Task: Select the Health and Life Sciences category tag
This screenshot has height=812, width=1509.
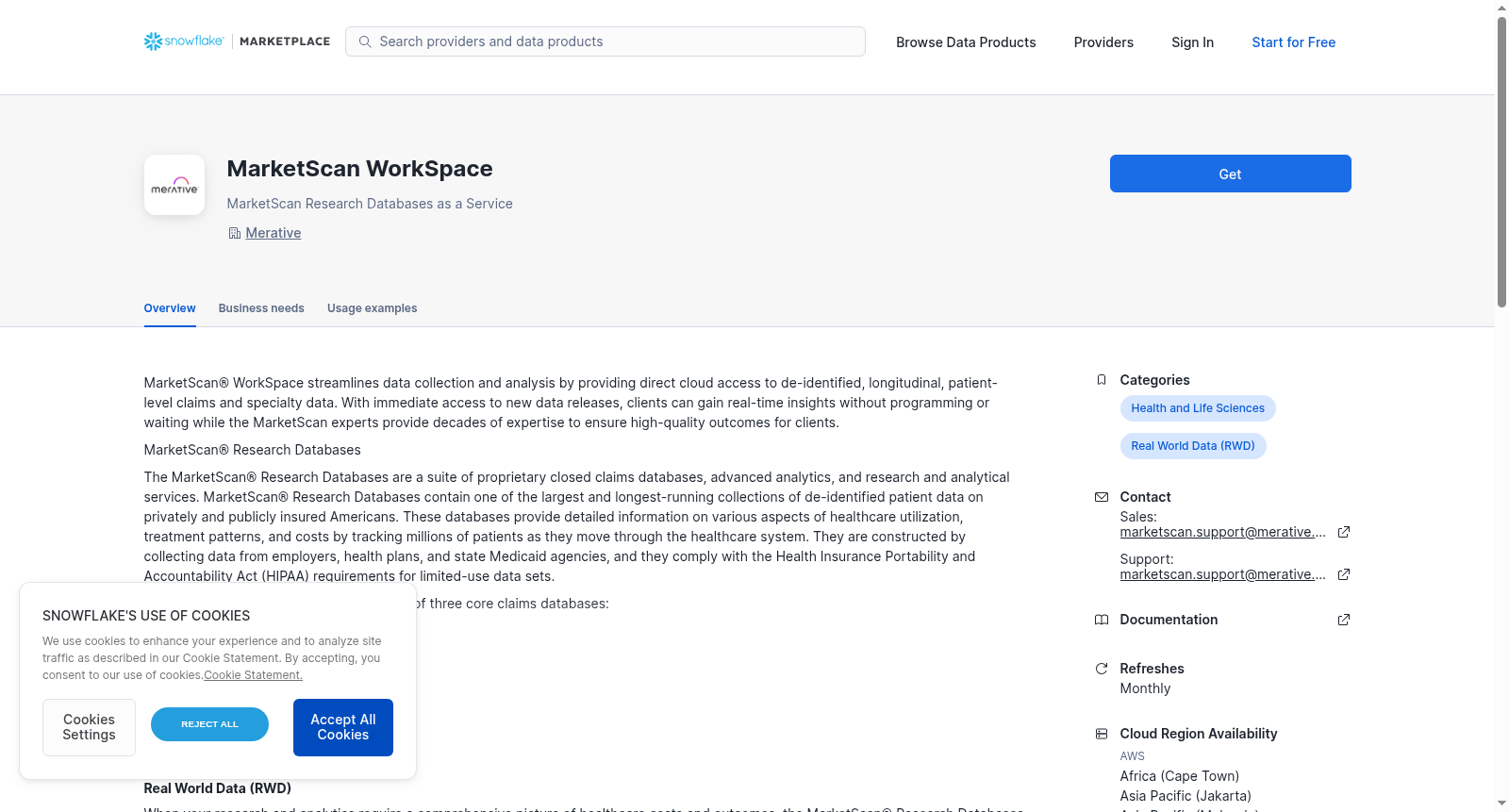Action: 1198,408
